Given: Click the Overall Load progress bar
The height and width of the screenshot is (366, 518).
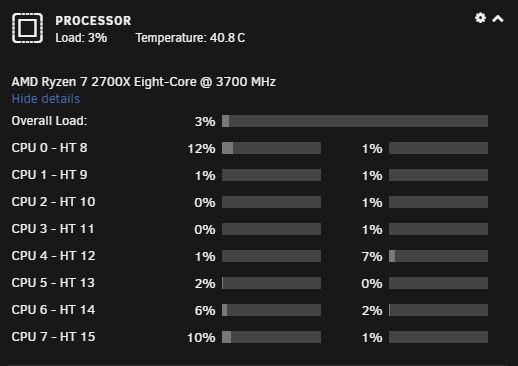Looking at the screenshot, I should [x=355, y=121].
